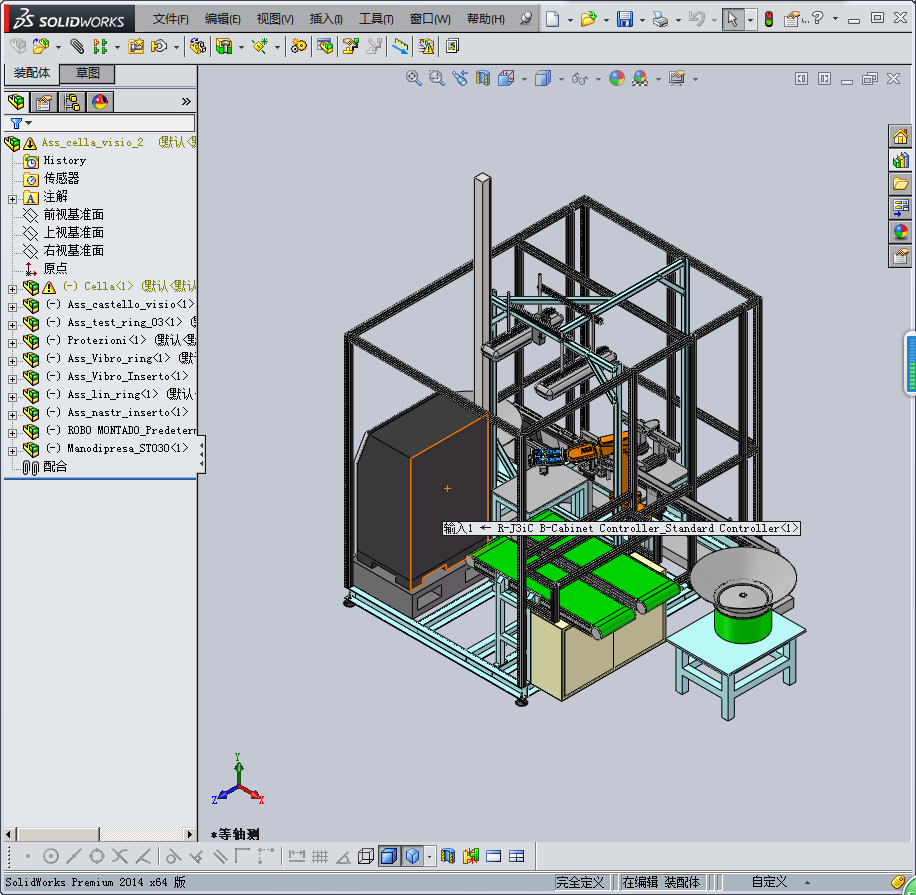Click the rebuild traffic light icon
The image size is (916, 895).
click(x=769, y=19)
